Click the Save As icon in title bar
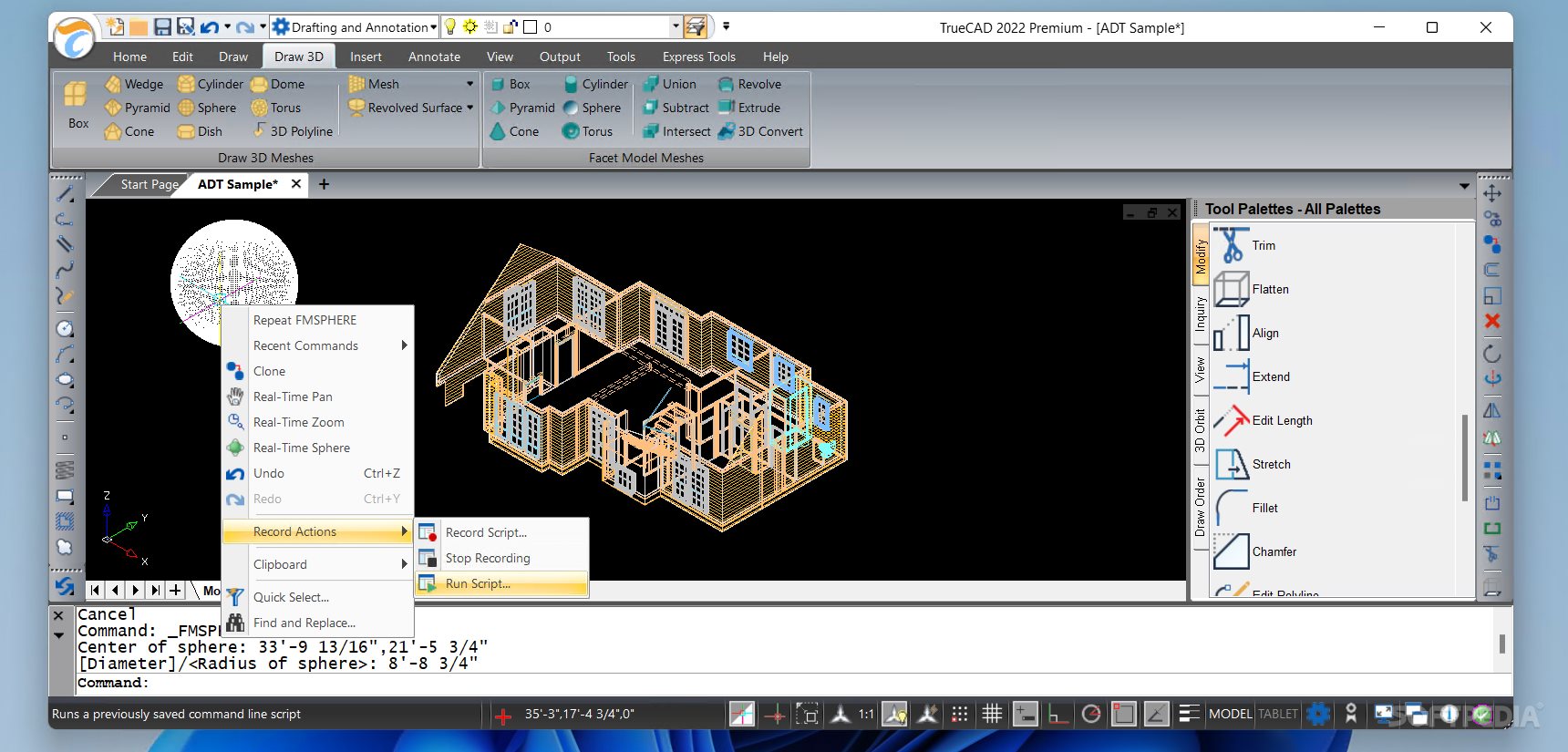Viewport: 1568px width, 752px height. coord(185,27)
